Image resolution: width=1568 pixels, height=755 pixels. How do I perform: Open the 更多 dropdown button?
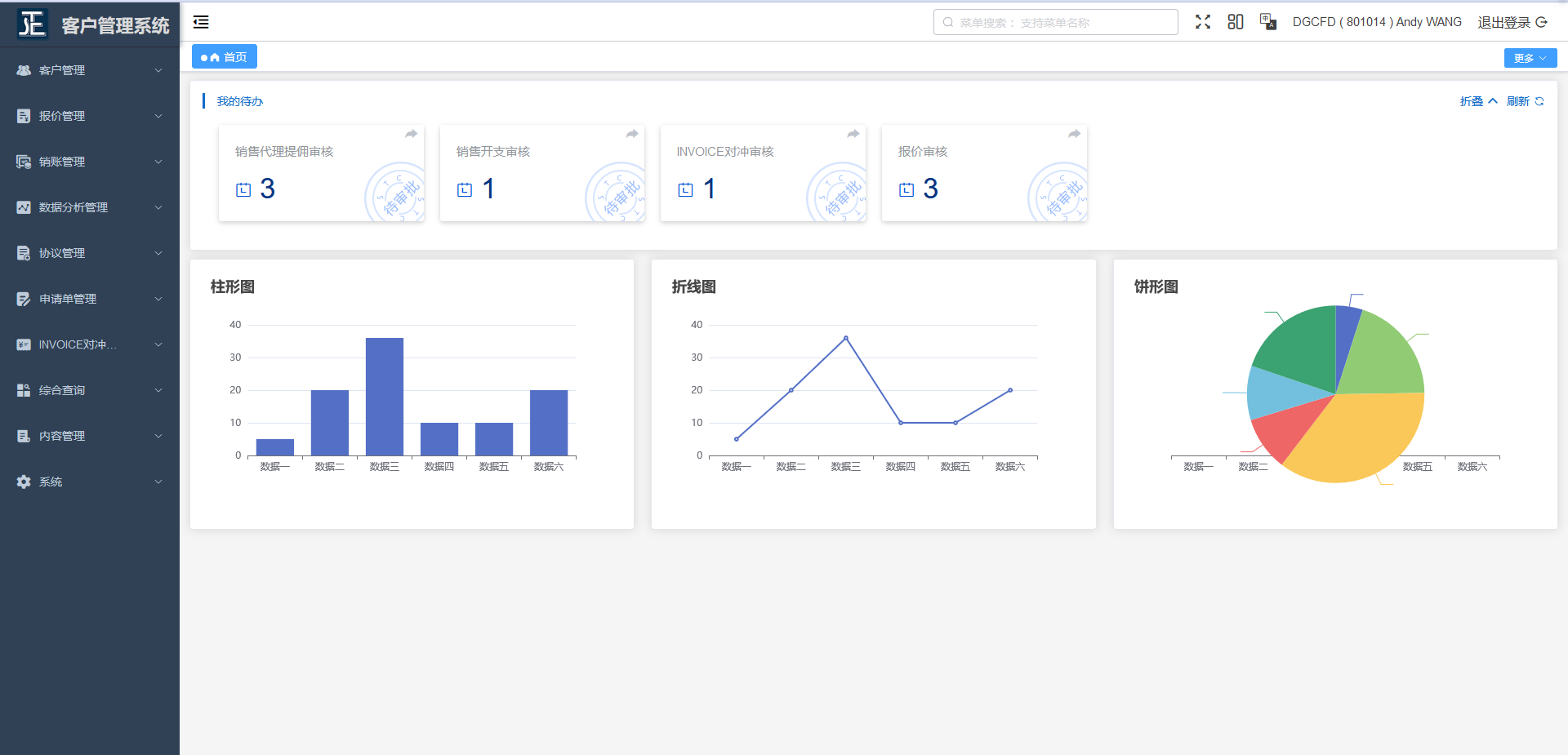(1530, 58)
